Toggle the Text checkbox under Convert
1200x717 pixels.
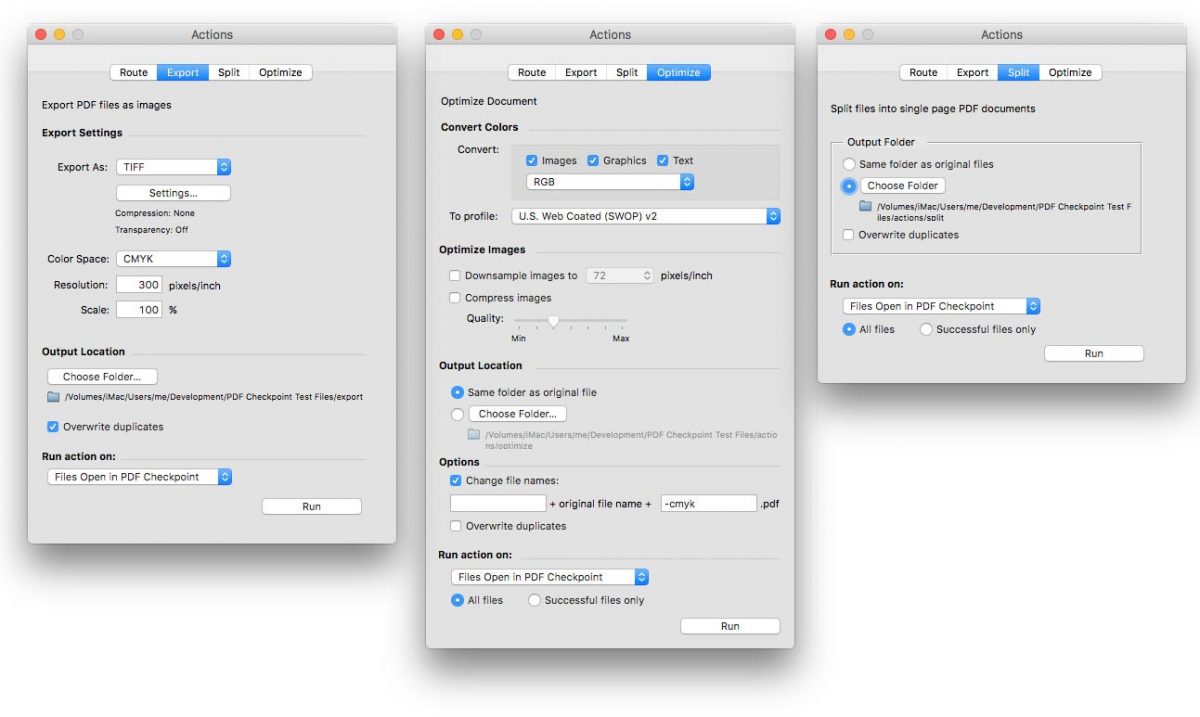(x=661, y=160)
